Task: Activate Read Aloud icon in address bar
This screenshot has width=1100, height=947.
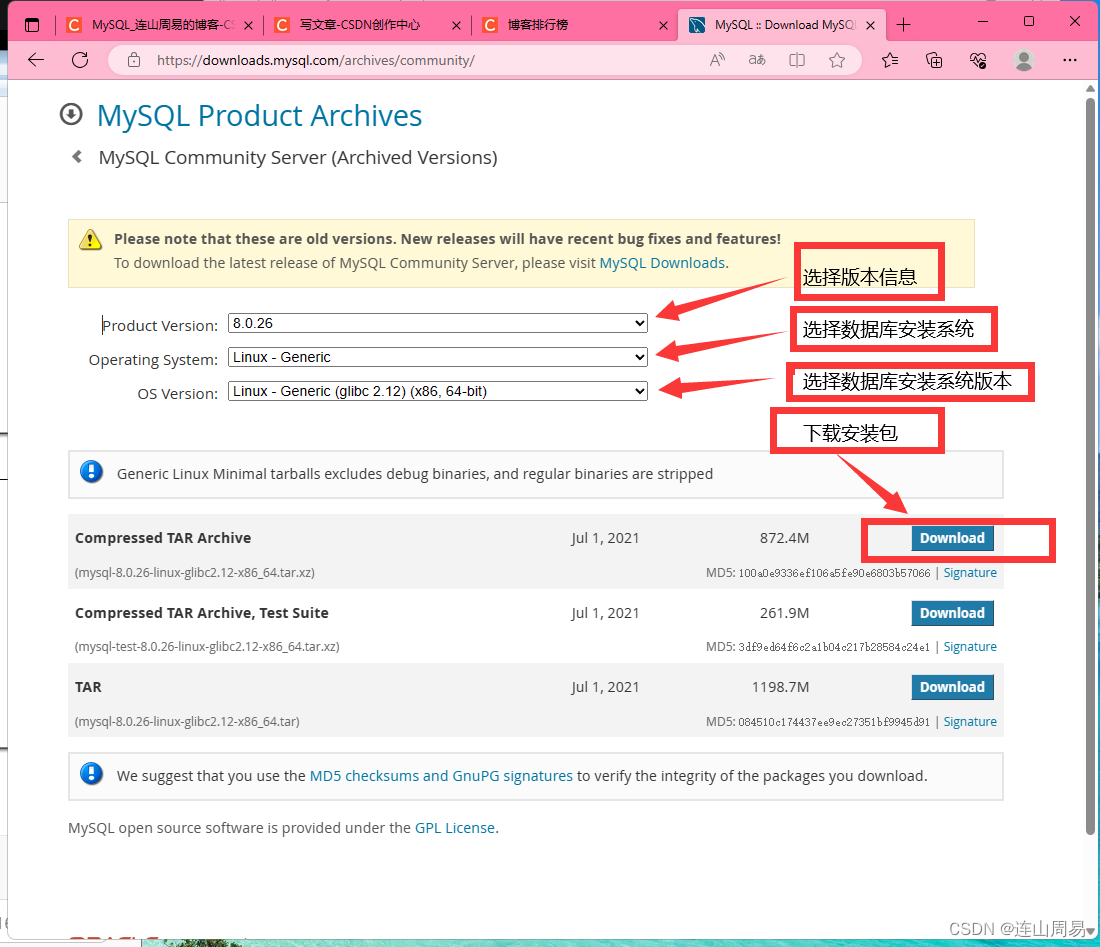Action: [717, 60]
